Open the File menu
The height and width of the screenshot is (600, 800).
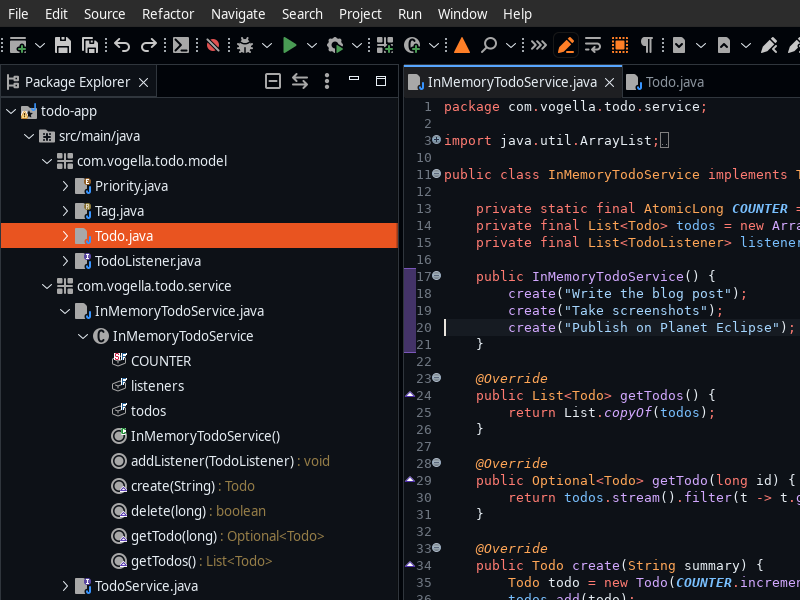pyautogui.click(x=18, y=14)
